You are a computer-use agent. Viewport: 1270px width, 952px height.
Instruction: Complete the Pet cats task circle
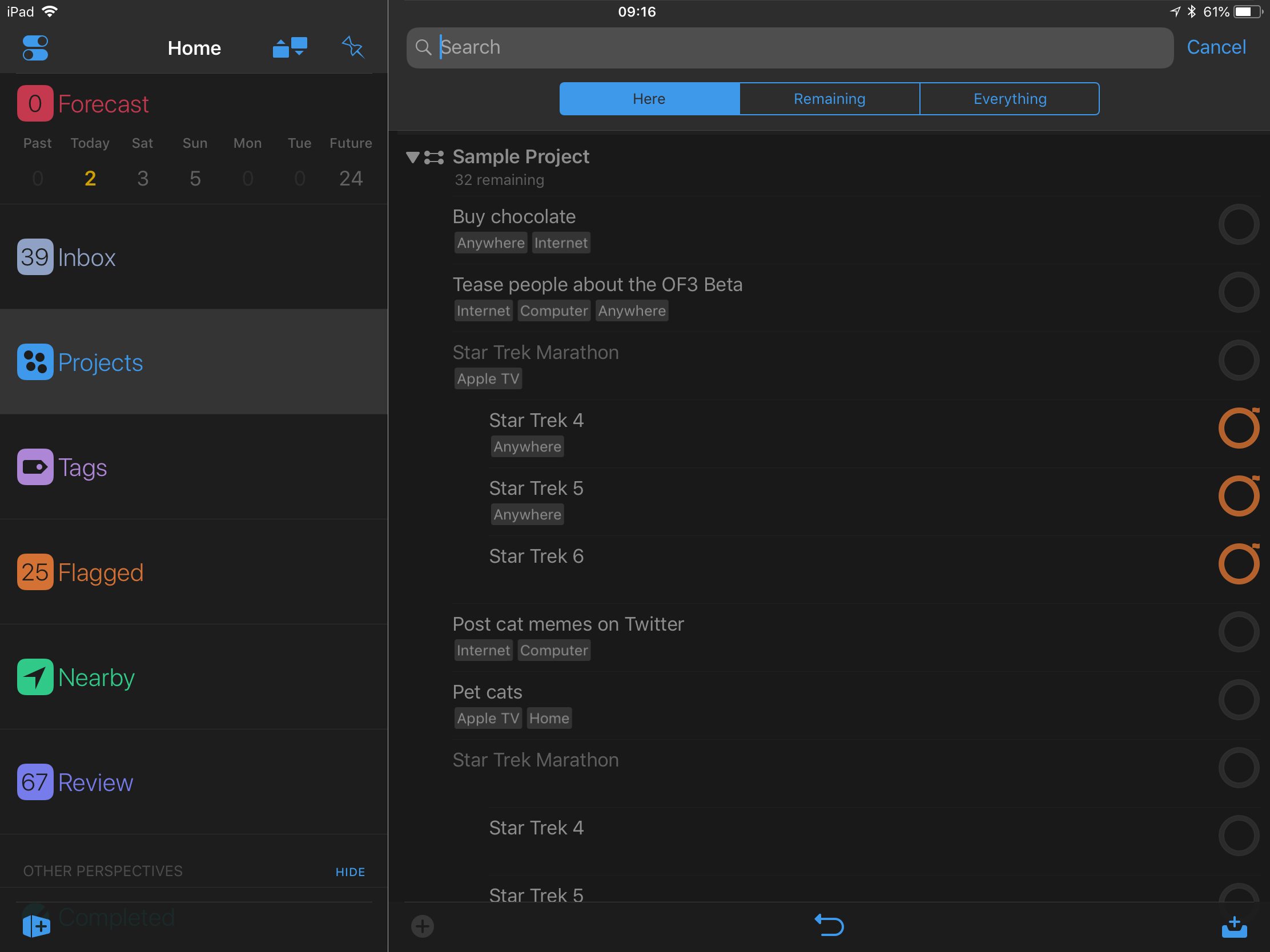click(1239, 700)
